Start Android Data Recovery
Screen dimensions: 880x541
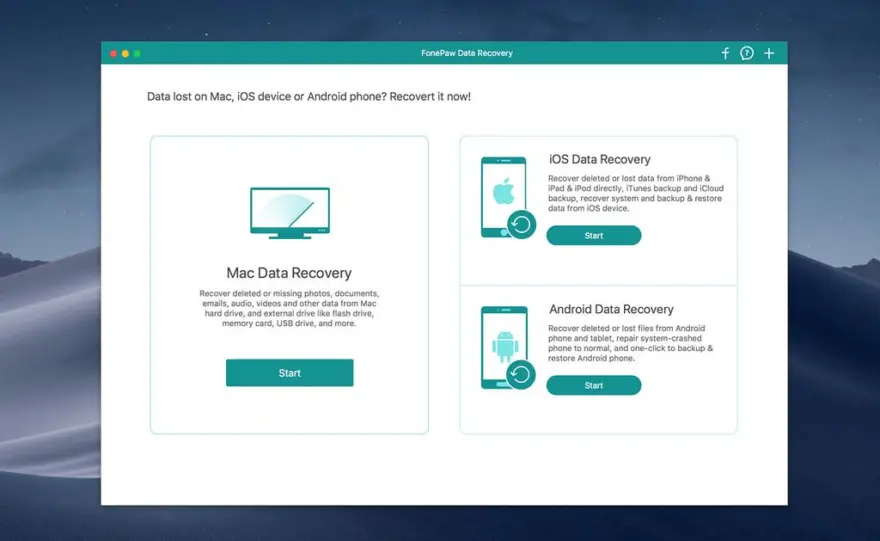(594, 386)
